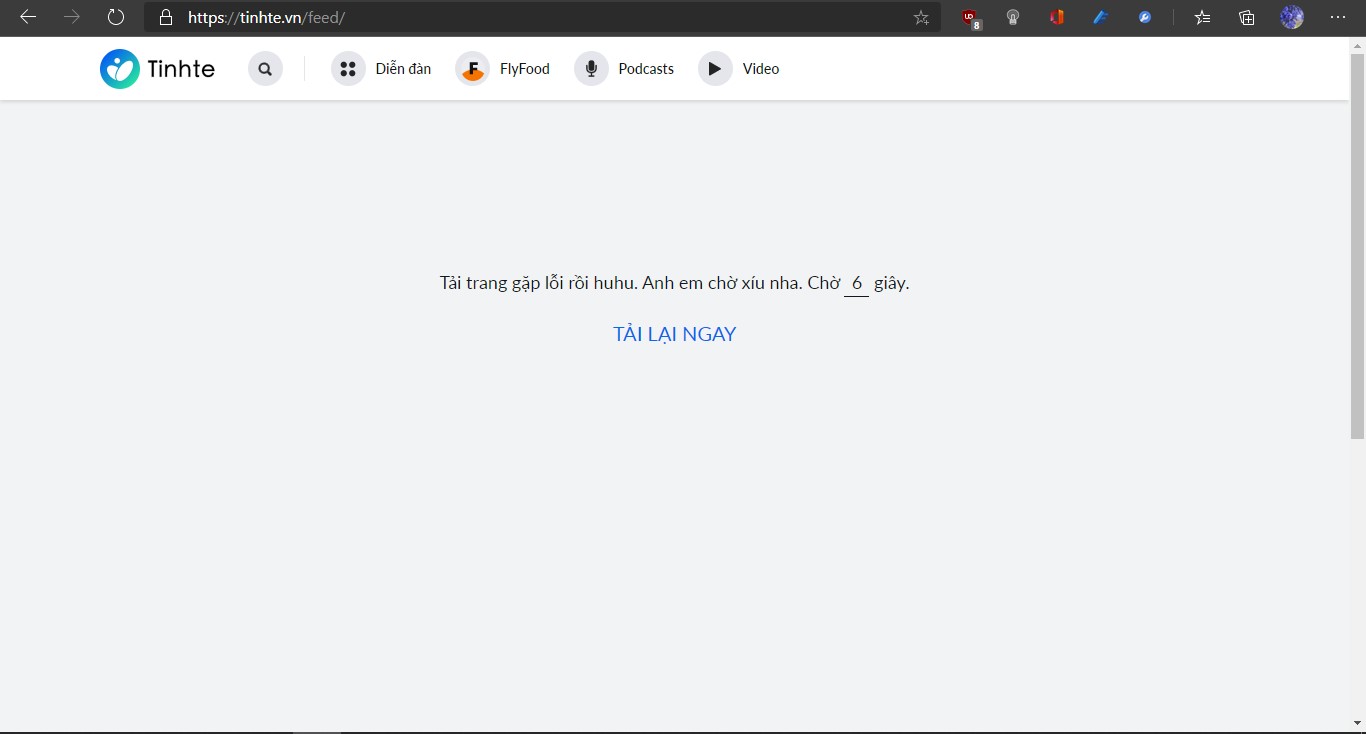This screenshot has height=734, width=1366.
Task: Click inside the address bar
Action: (x=500, y=17)
